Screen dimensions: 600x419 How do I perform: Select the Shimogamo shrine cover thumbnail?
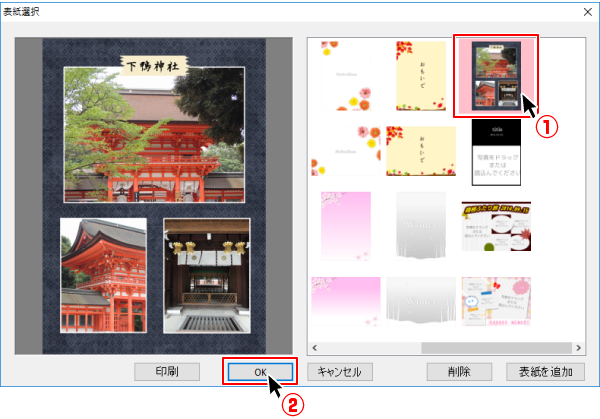(496, 75)
